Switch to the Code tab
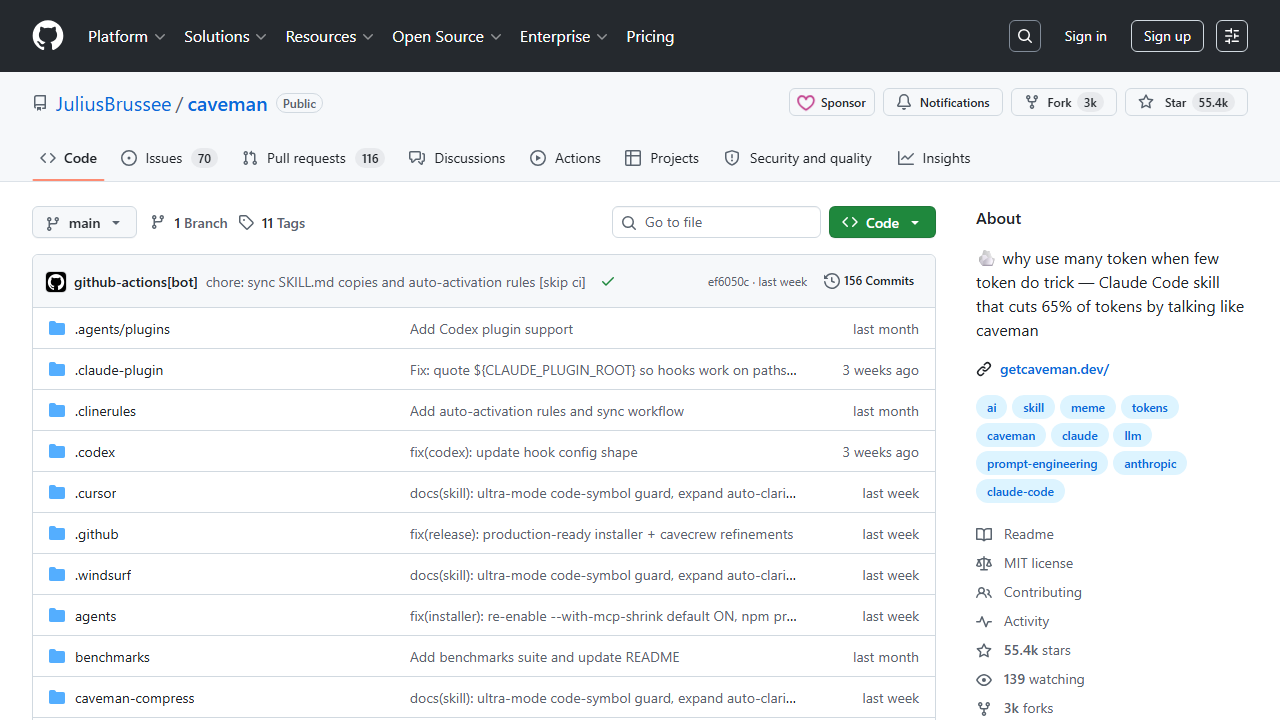 [x=68, y=158]
